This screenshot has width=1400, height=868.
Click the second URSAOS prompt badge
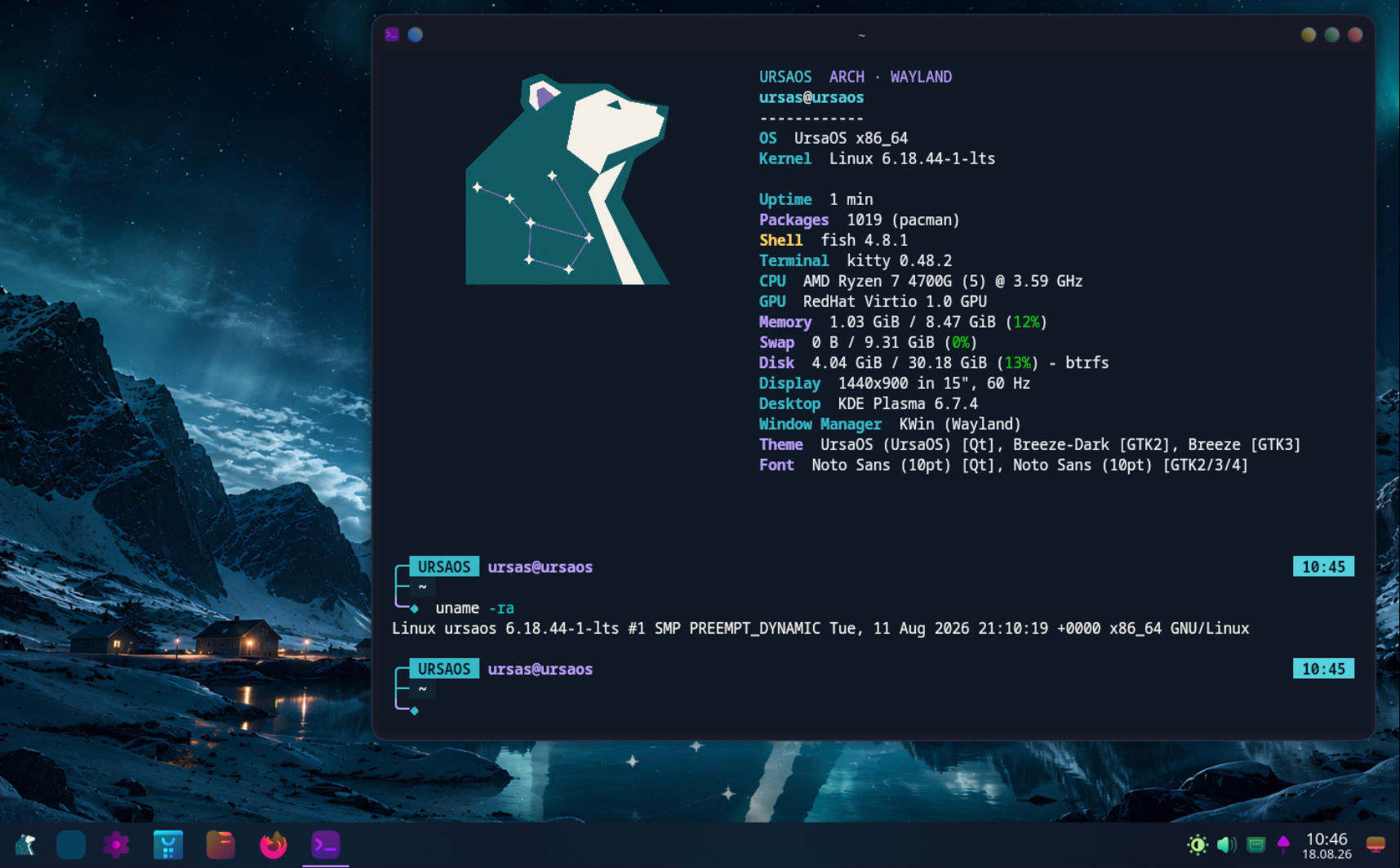point(444,669)
